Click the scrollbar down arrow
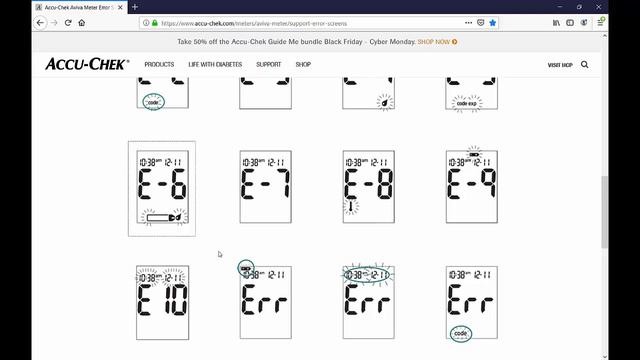This screenshot has height=360, width=640. coord(604,357)
